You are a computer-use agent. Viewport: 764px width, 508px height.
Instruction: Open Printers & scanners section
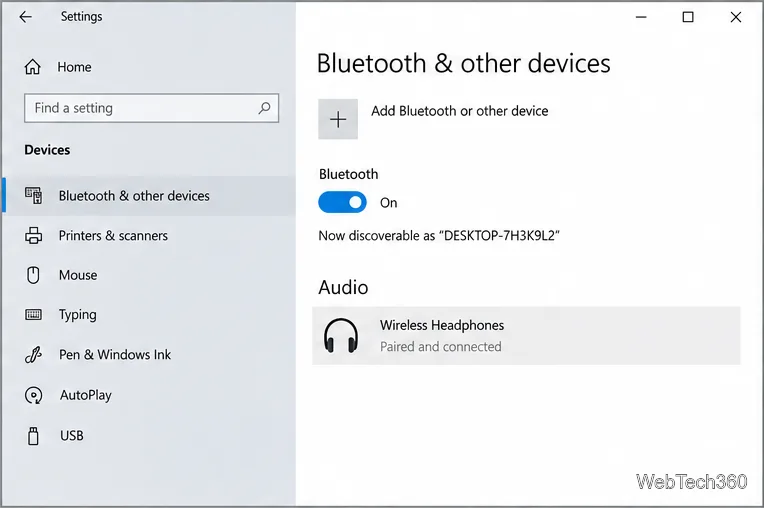click(113, 236)
